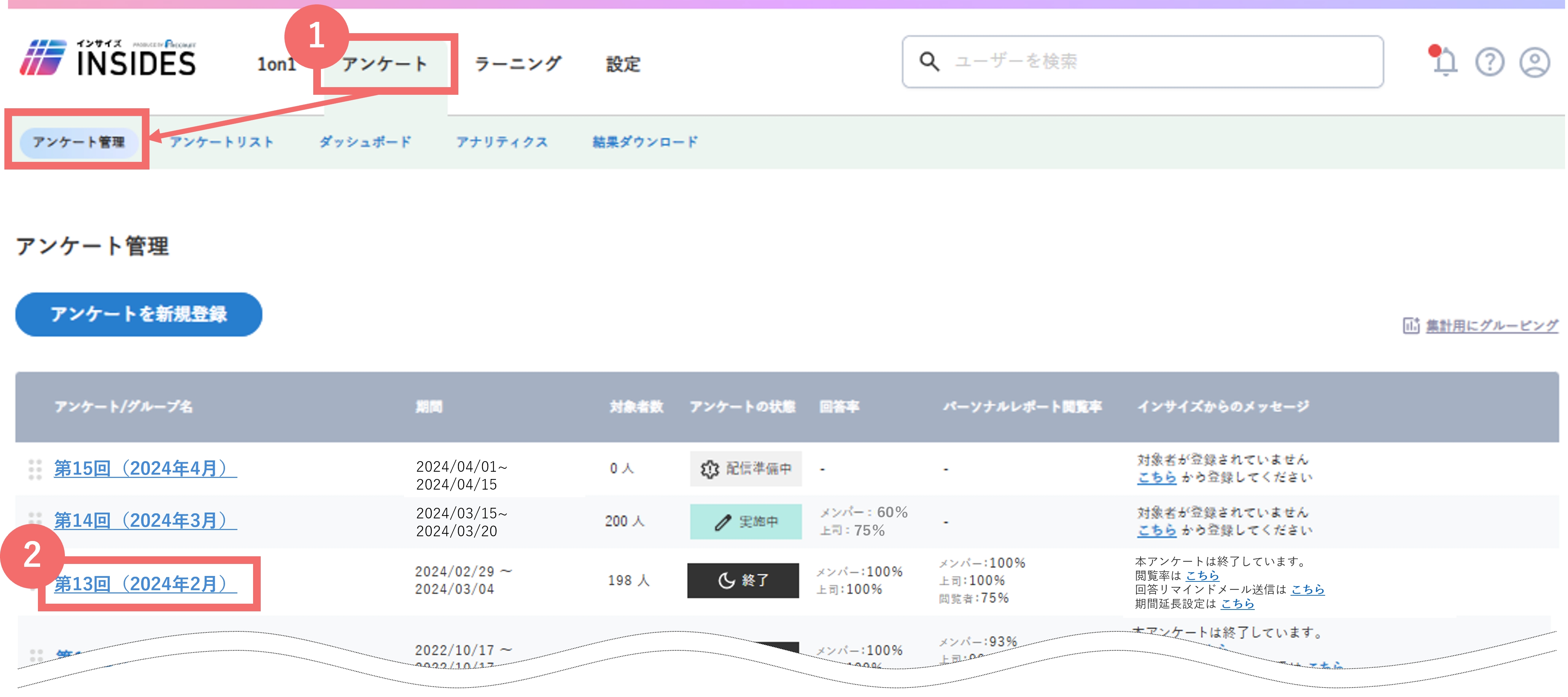1568x697 pixels.
Task: Open survey 第14回（2024年3月）
Action: pyautogui.click(x=145, y=521)
